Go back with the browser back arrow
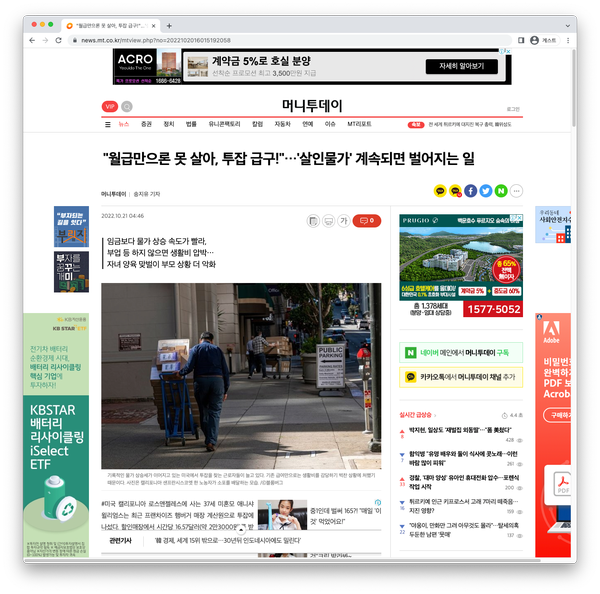600x594 pixels. click(x=32, y=40)
